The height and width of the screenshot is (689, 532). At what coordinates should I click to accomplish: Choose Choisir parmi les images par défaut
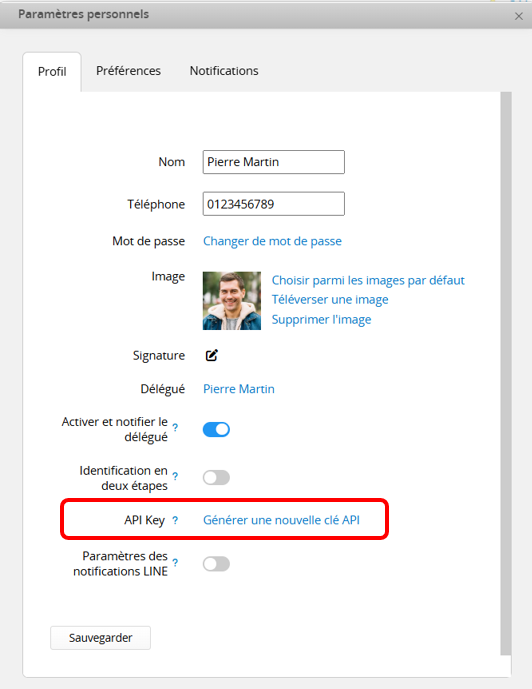(368, 280)
